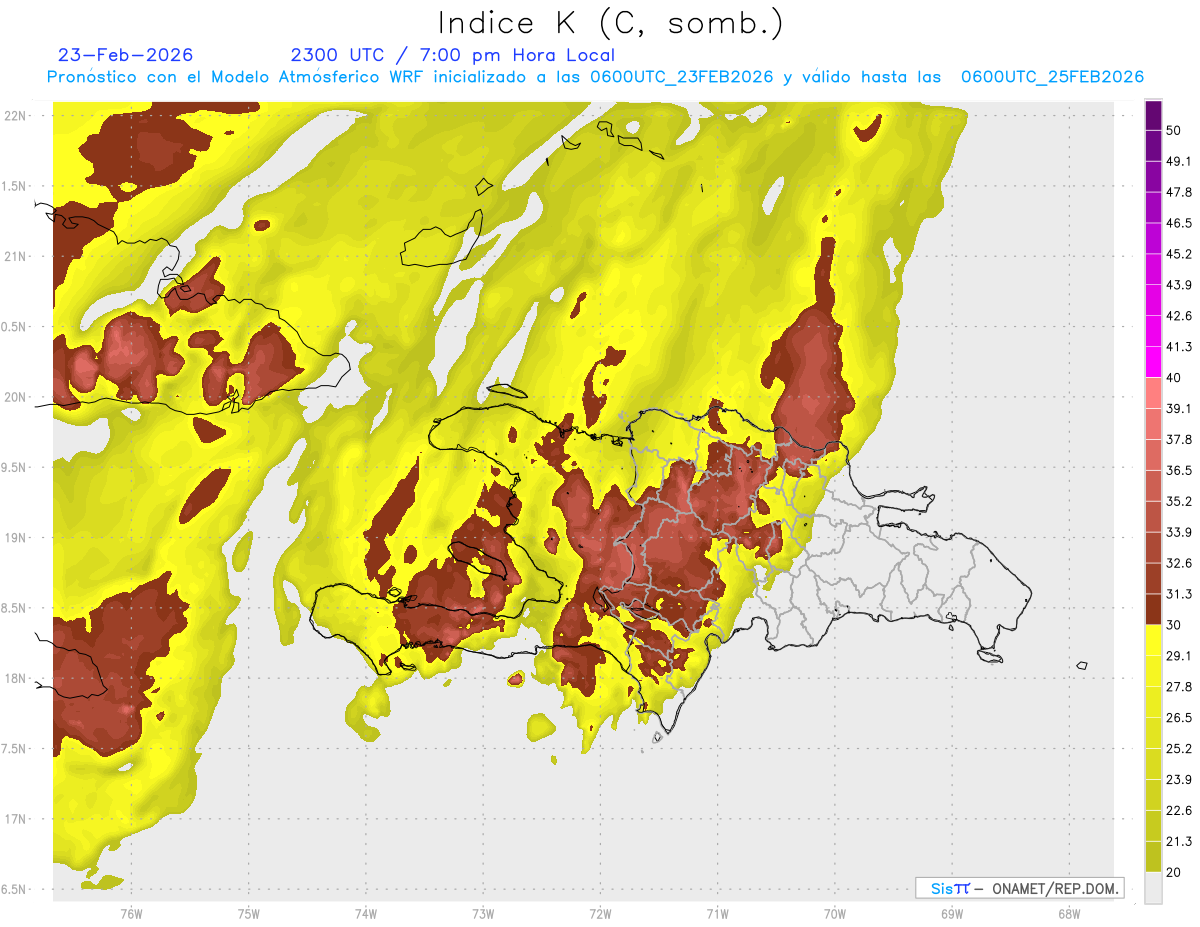Click the '76W' longitude label
This screenshot has width=1200, height=927.
click(x=131, y=914)
